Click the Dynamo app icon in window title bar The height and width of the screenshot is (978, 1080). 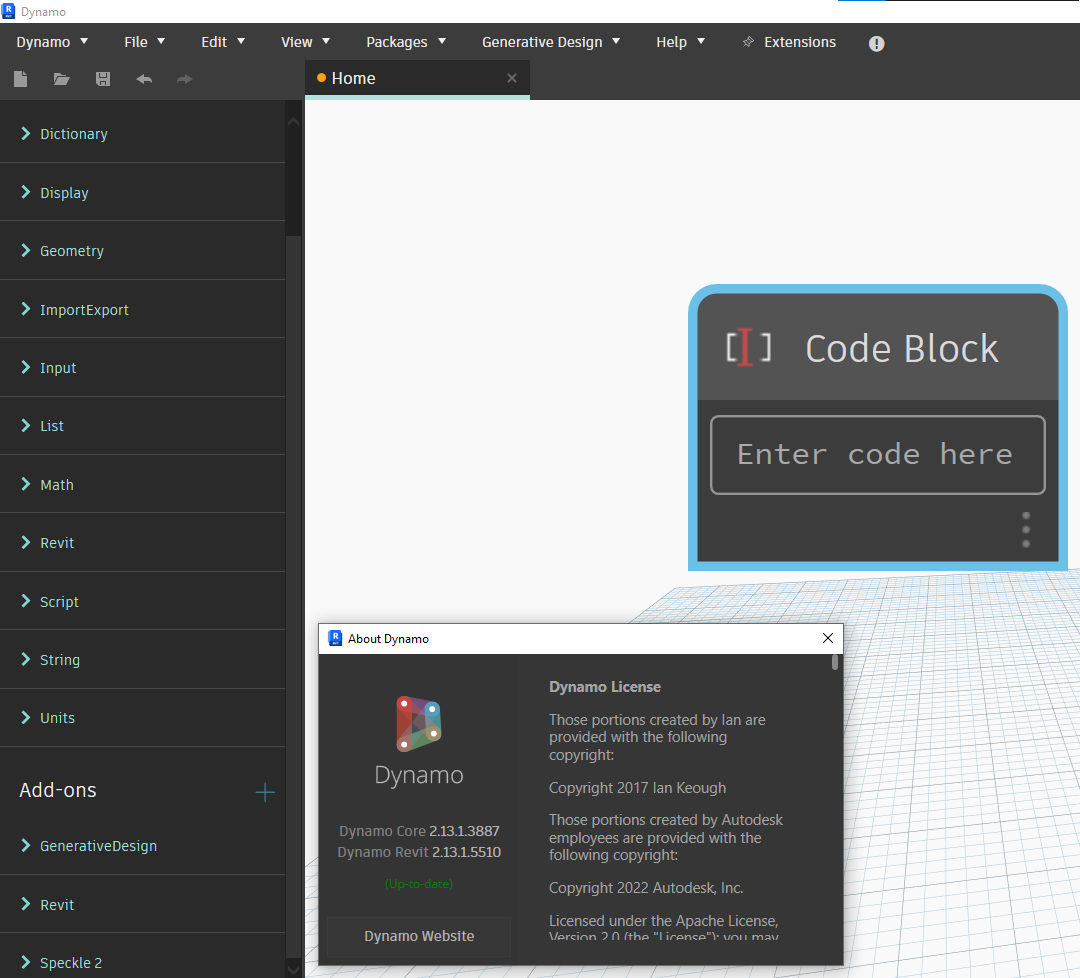tap(9, 11)
